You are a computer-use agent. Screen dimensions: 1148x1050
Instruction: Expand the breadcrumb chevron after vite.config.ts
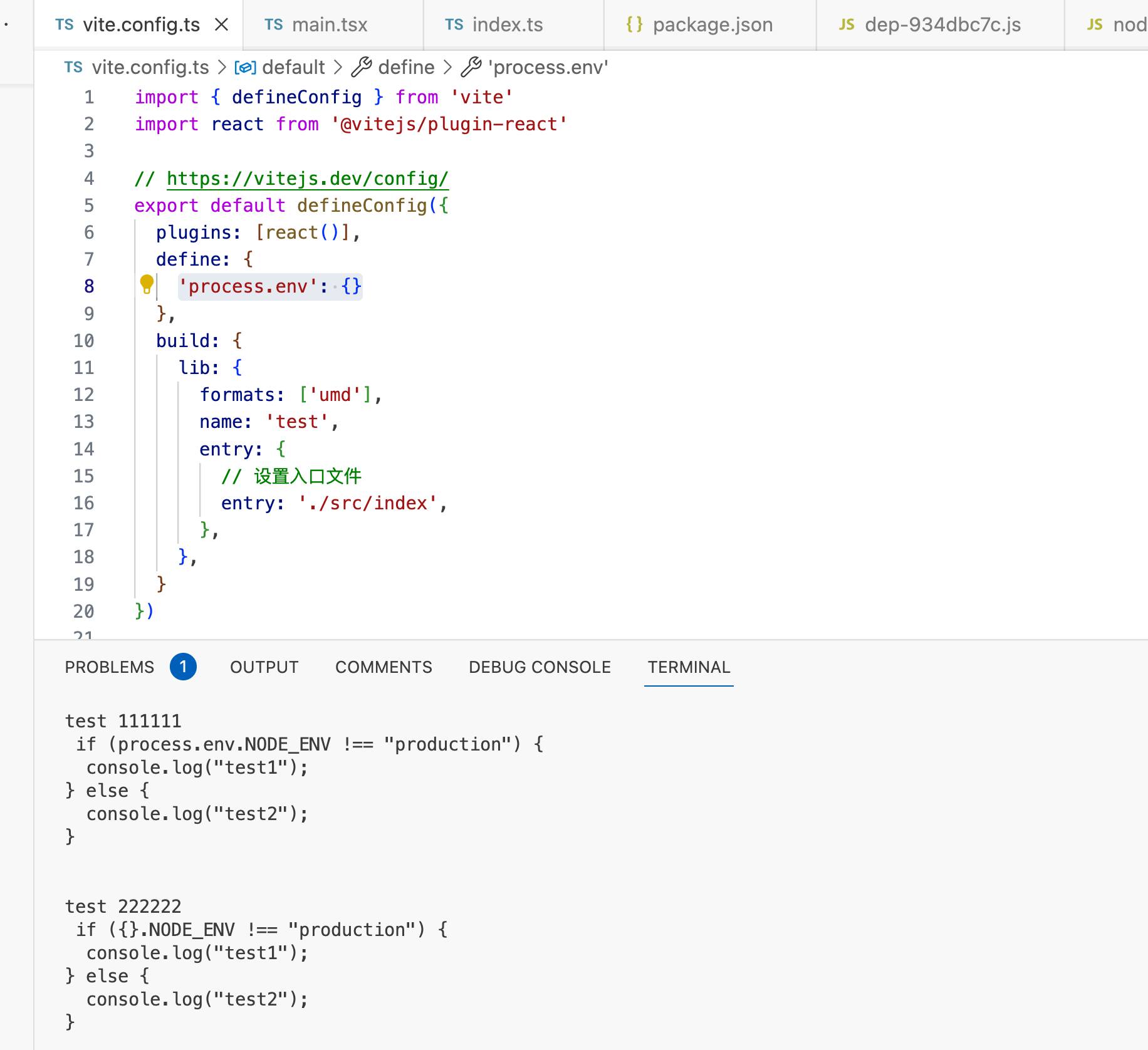pos(222,67)
